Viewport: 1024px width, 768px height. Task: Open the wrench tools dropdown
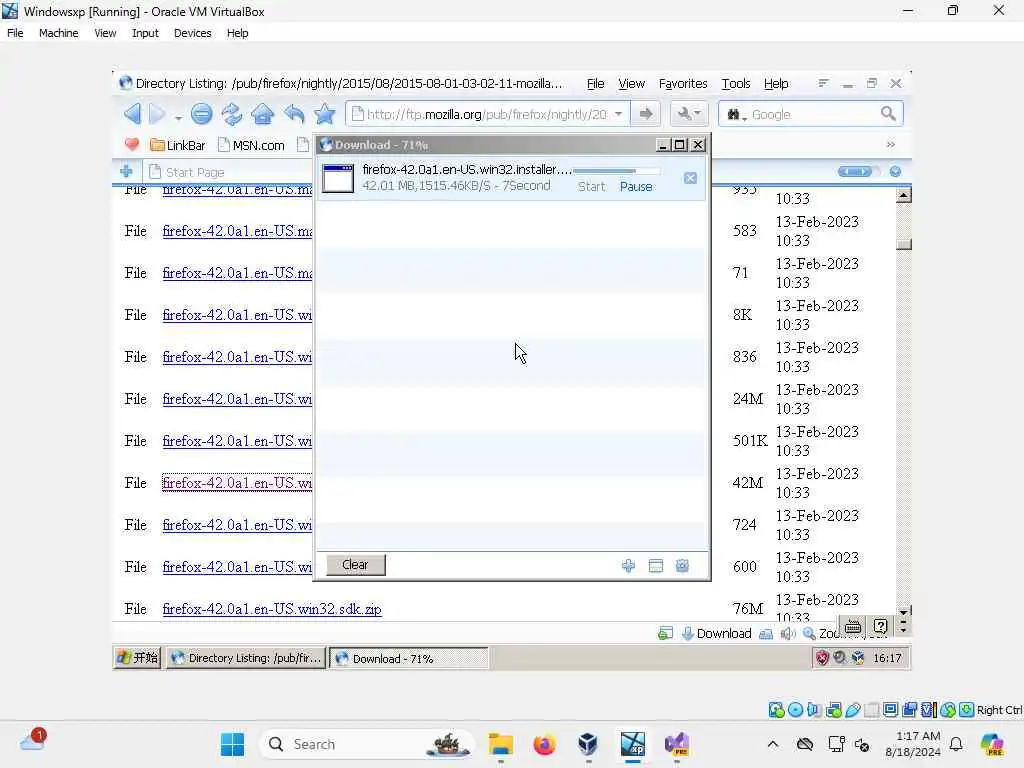tap(688, 114)
